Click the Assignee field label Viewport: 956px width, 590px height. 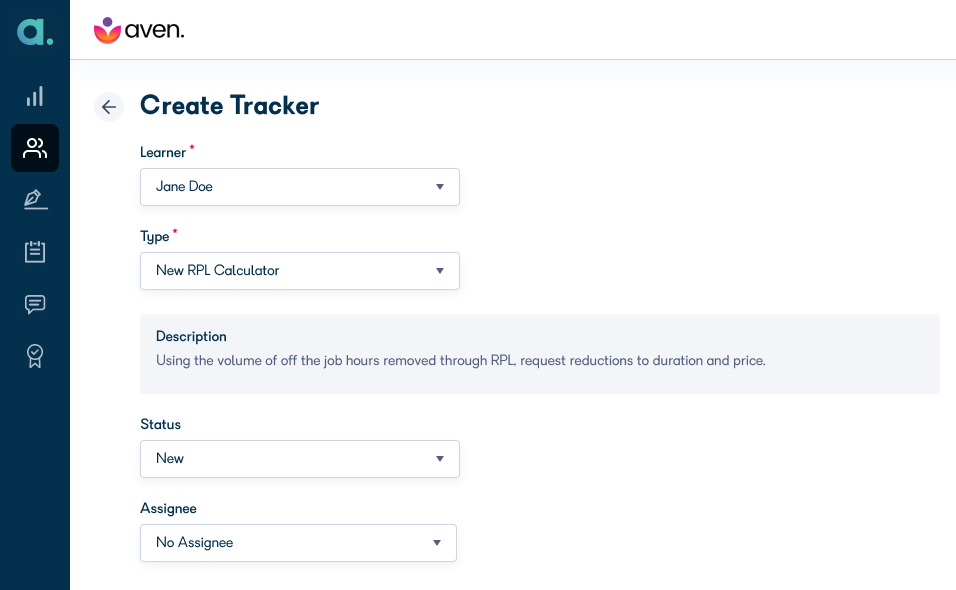point(168,508)
